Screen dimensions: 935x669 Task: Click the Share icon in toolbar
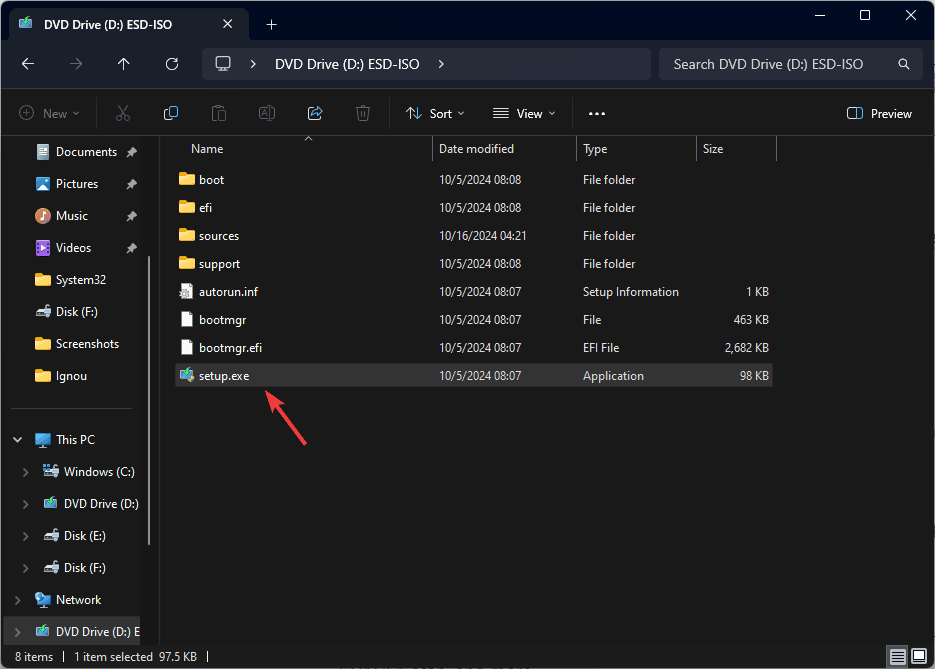(315, 114)
